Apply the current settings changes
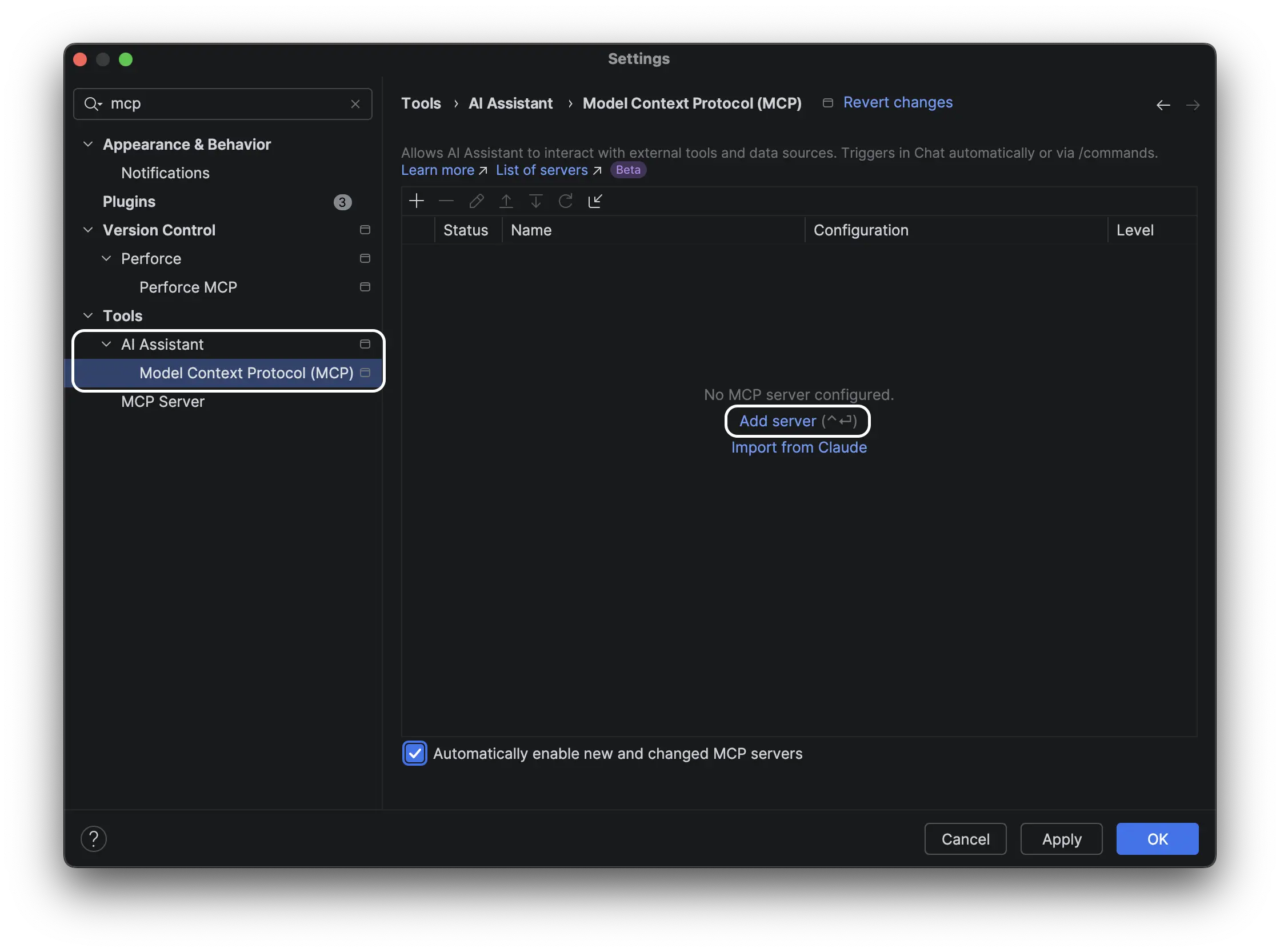 [1061, 838]
